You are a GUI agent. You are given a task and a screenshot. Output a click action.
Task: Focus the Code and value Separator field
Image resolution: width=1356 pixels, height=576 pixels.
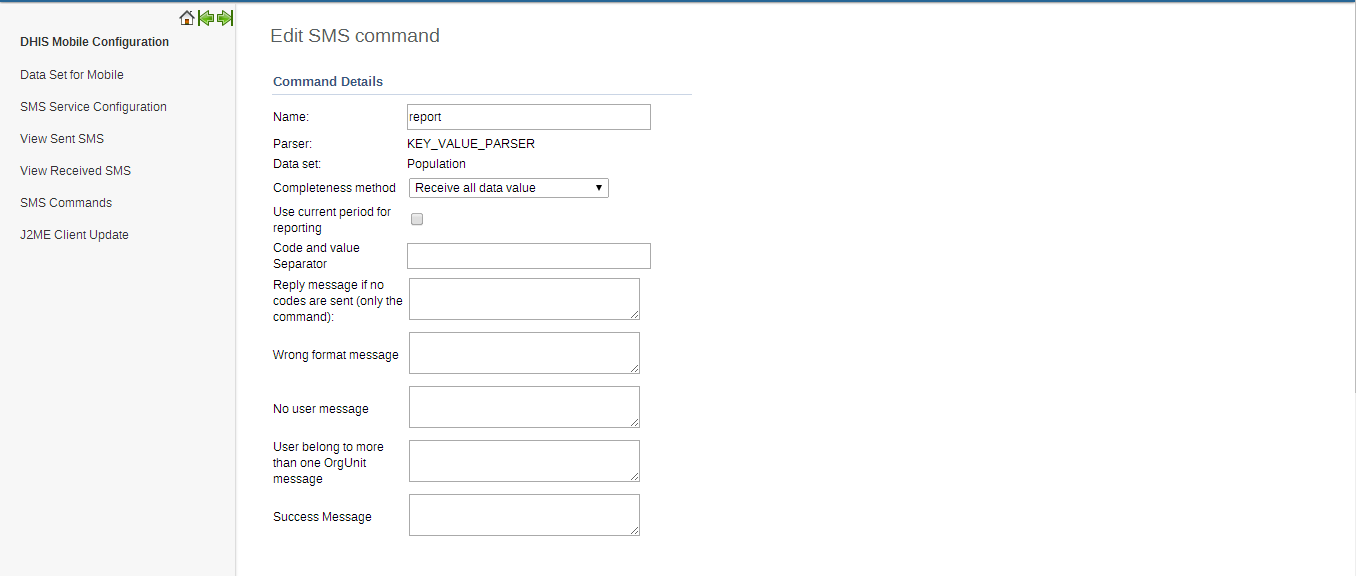click(529, 256)
